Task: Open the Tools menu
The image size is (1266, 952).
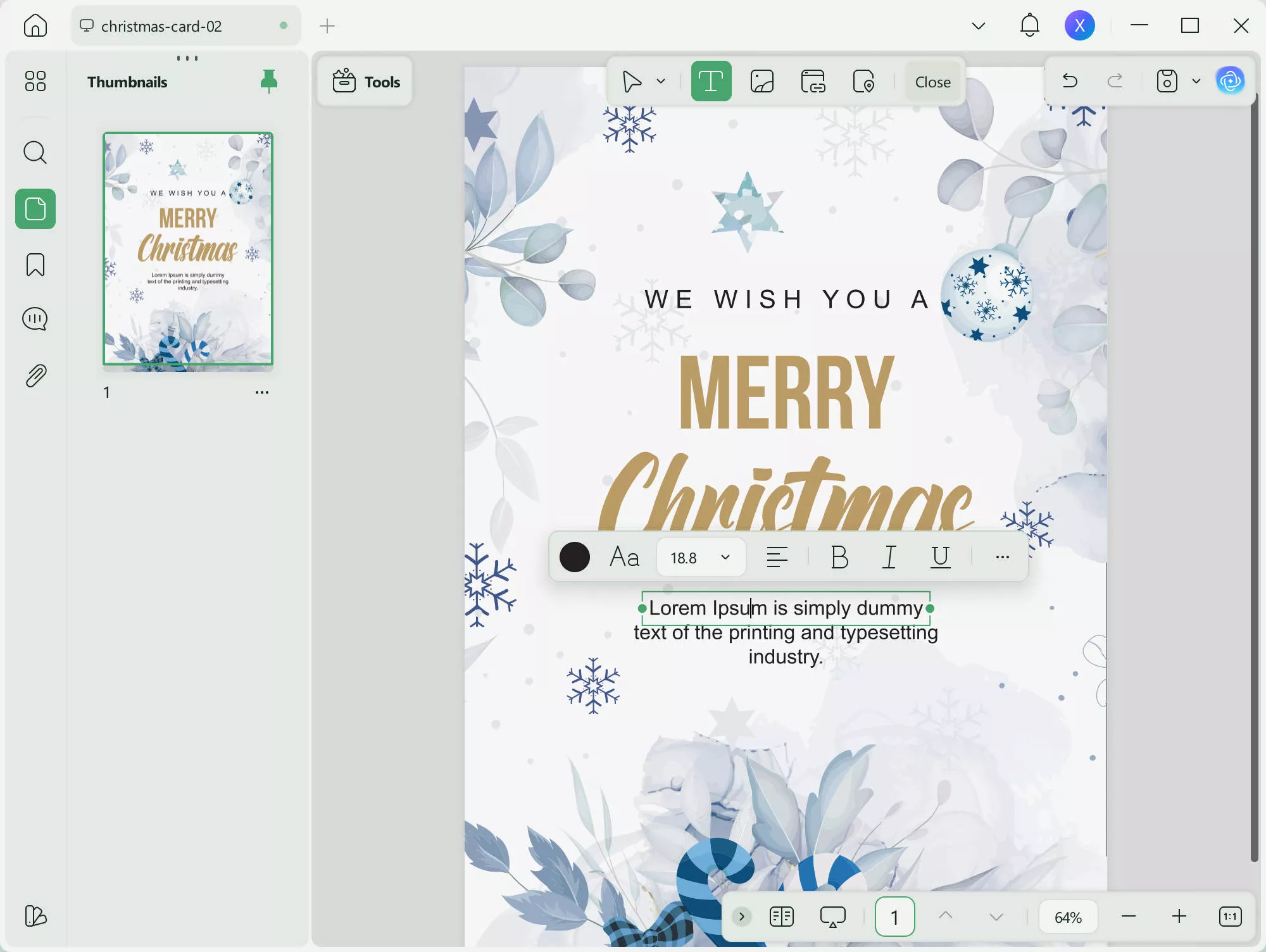Action: pyautogui.click(x=366, y=82)
